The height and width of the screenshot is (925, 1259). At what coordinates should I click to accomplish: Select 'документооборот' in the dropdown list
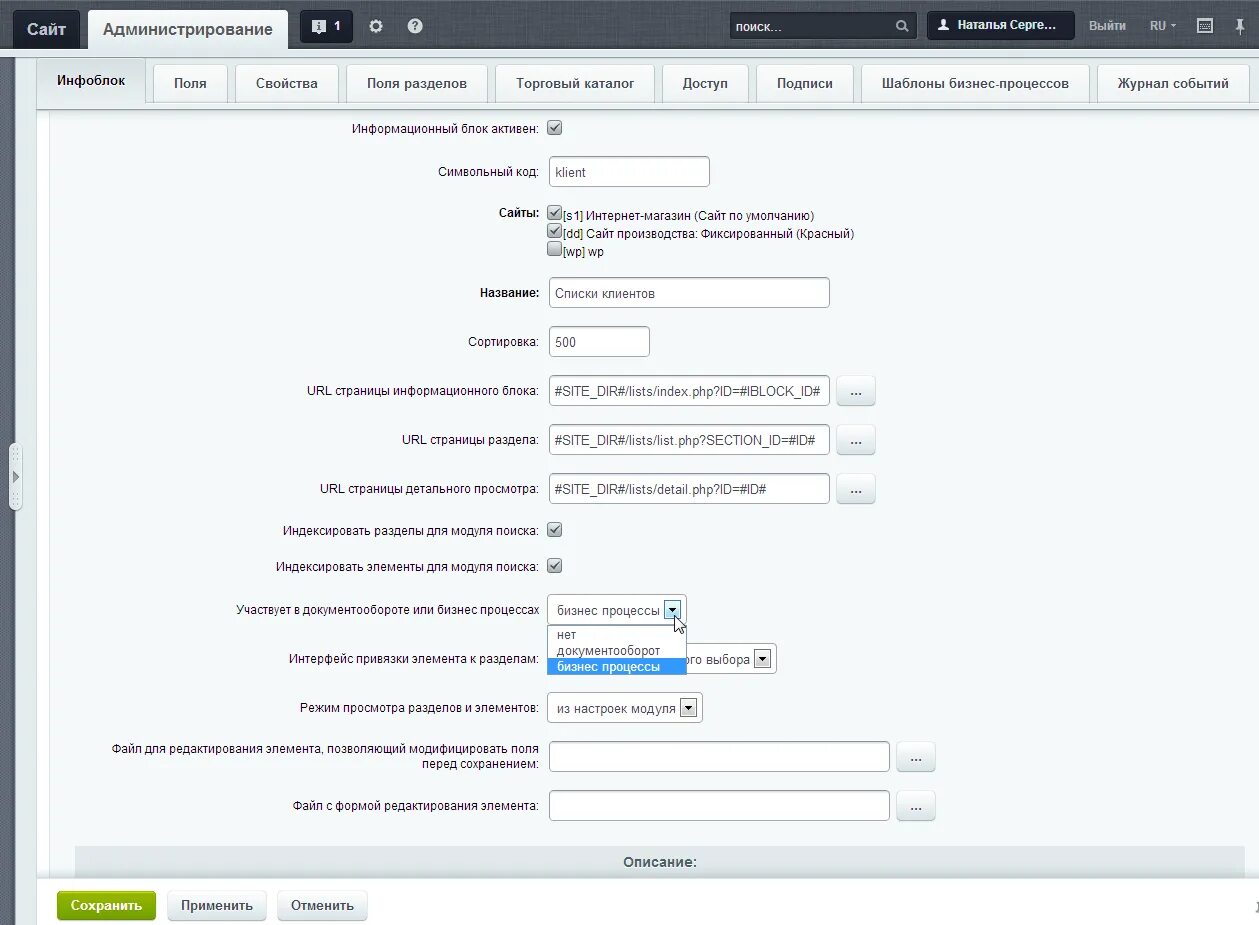(x=617, y=650)
